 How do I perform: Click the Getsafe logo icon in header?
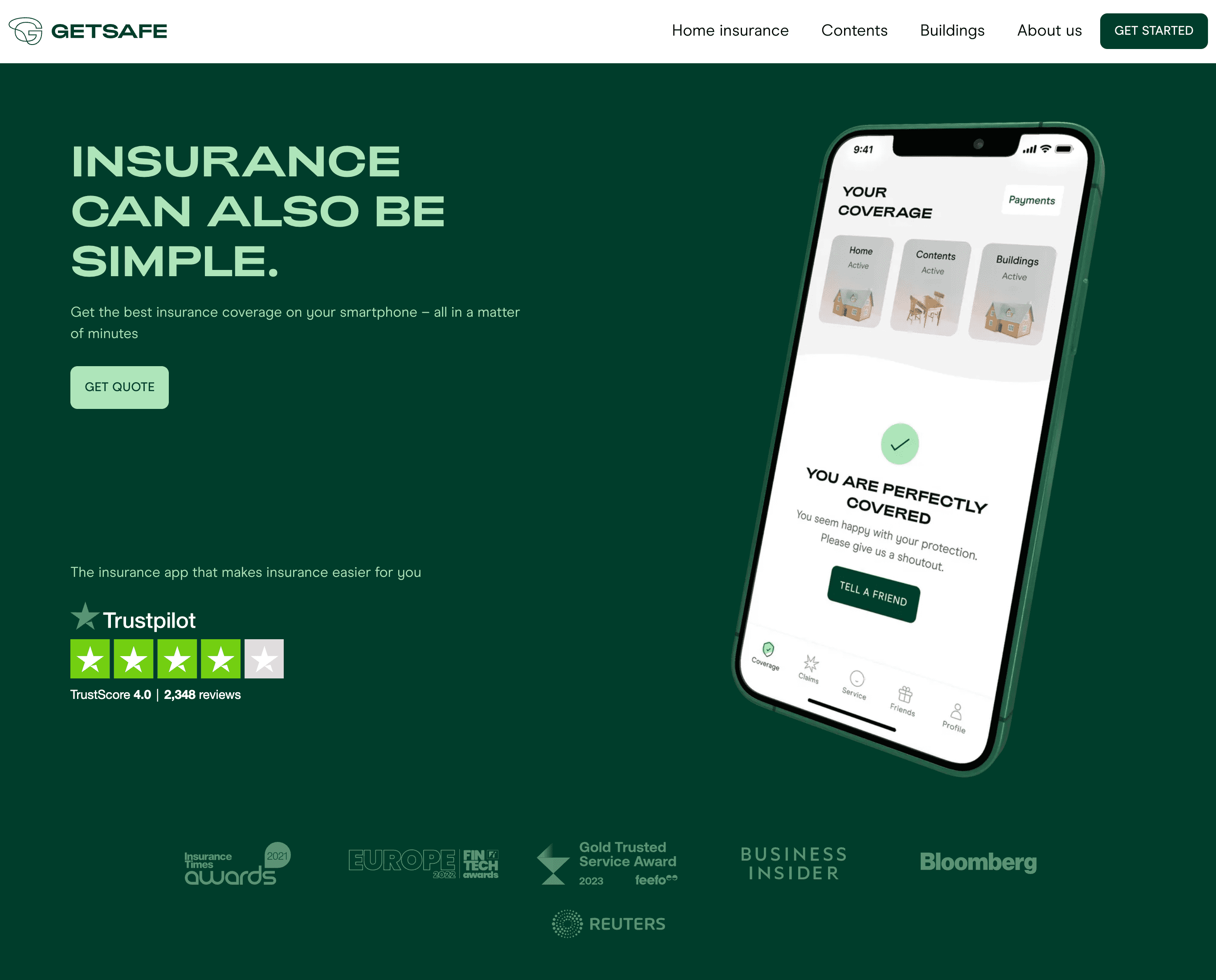(25, 31)
